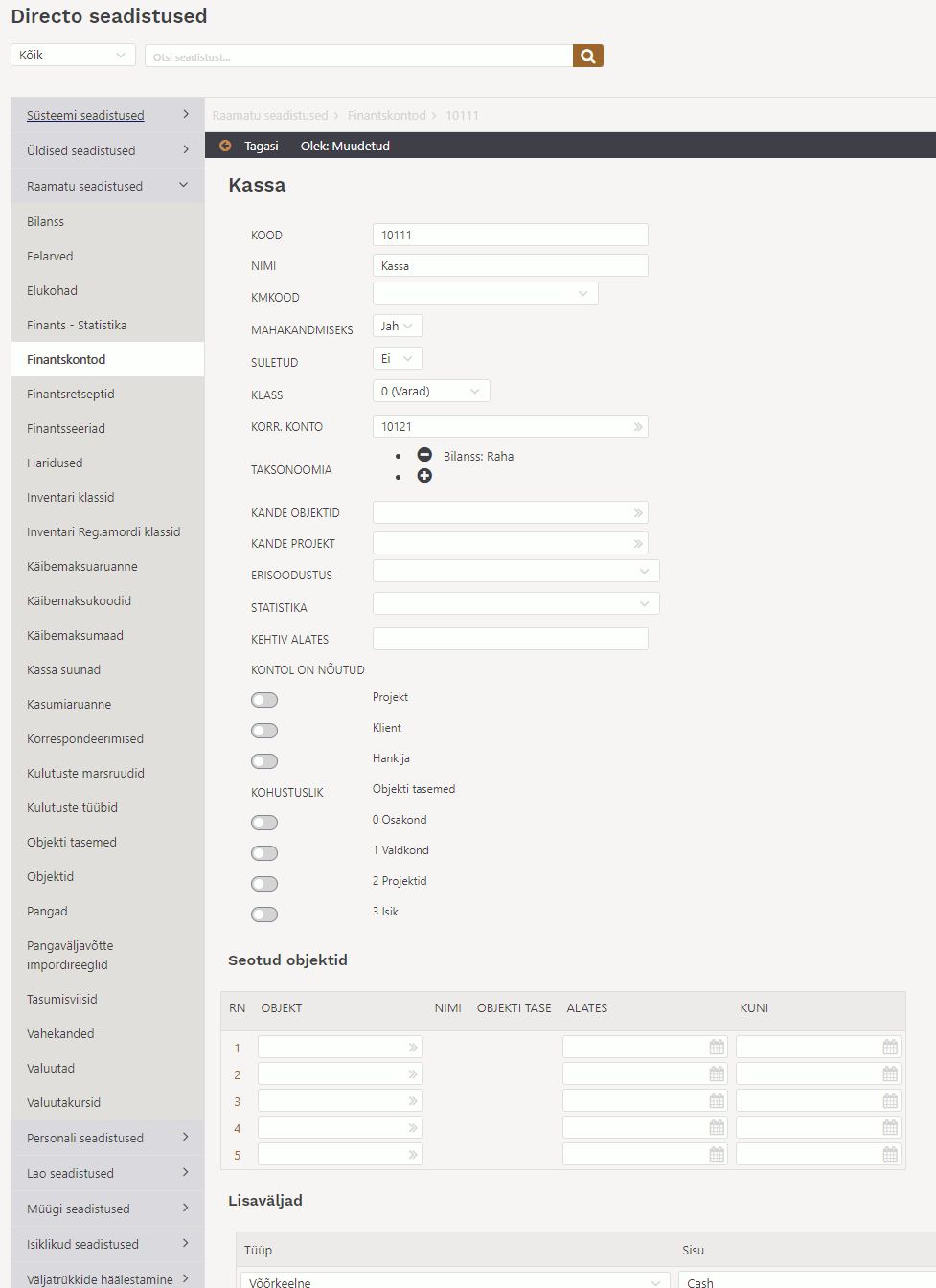Click the KOOD field with 10111
The width and height of the screenshot is (936, 1288).
pyautogui.click(x=511, y=235)
